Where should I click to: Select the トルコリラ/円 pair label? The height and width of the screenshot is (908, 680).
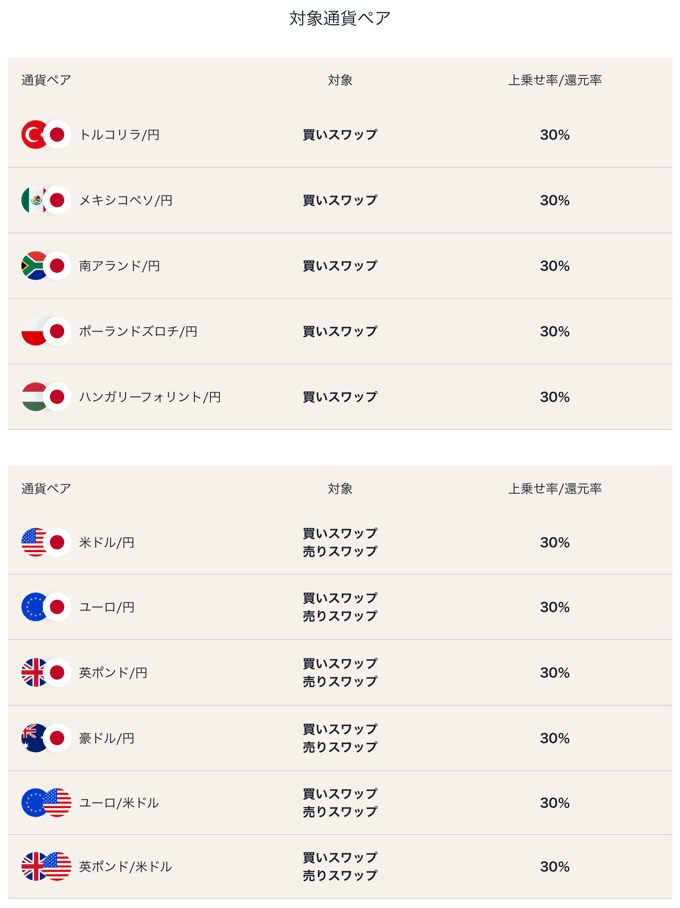119,135
